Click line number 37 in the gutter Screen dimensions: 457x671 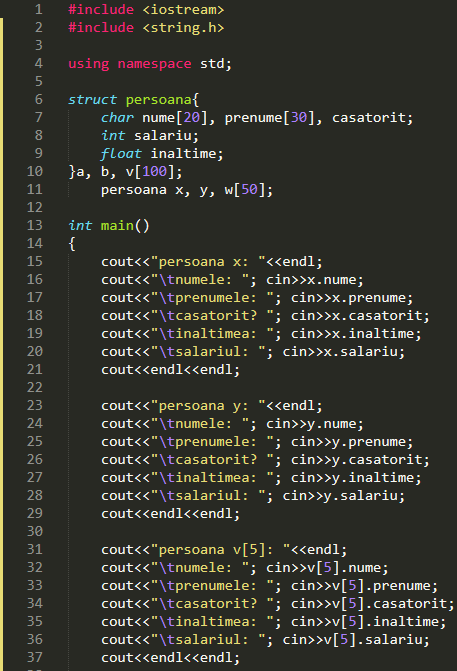tap(35, 657)
